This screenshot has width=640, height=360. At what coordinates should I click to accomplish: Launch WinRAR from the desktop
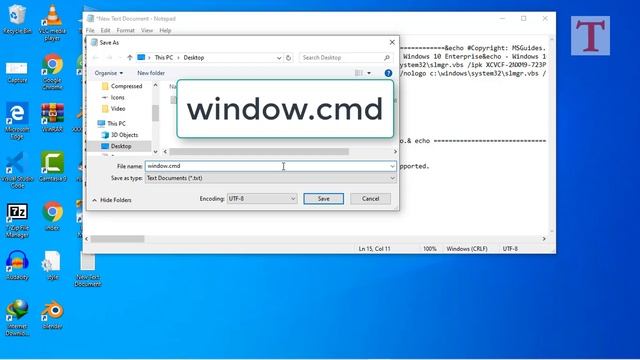coord(52,118)
